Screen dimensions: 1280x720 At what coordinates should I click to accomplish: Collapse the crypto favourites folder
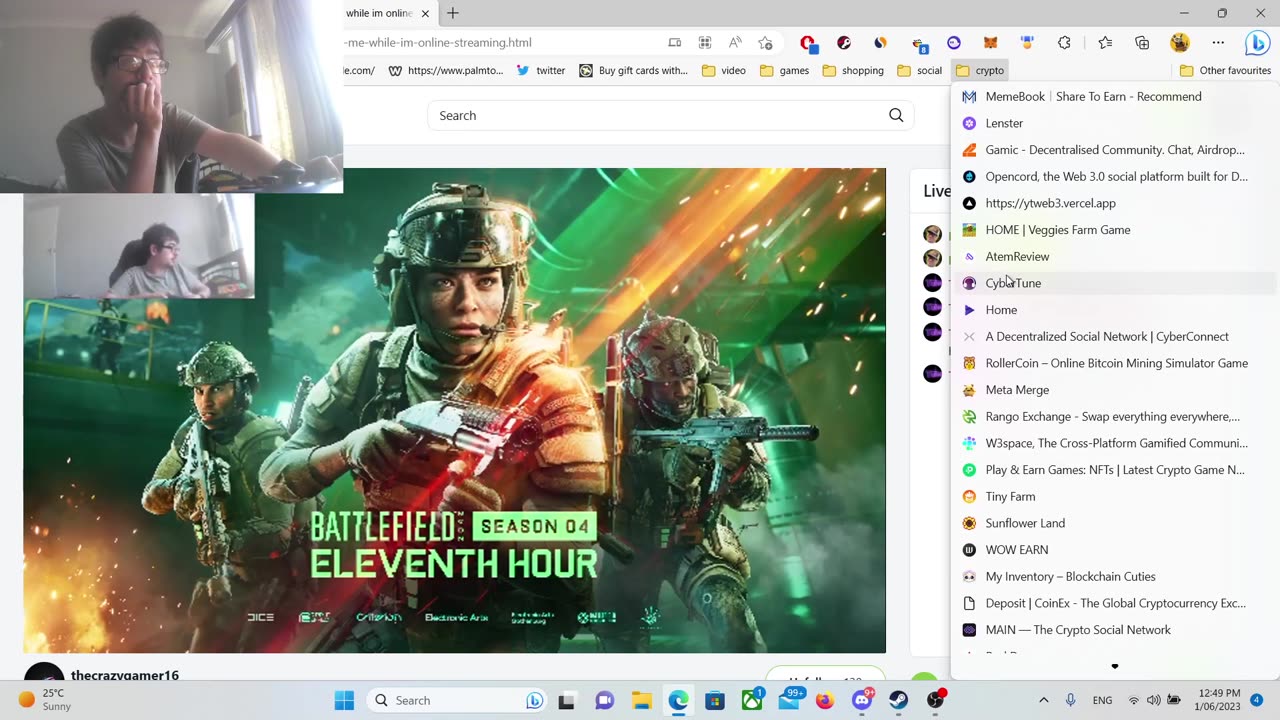pos(980,70)
